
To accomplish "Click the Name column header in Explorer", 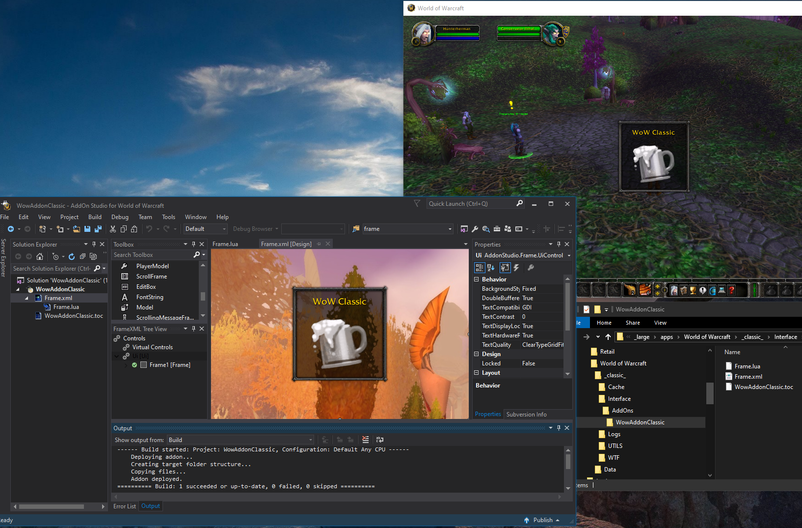I will (x=731, y=352).
